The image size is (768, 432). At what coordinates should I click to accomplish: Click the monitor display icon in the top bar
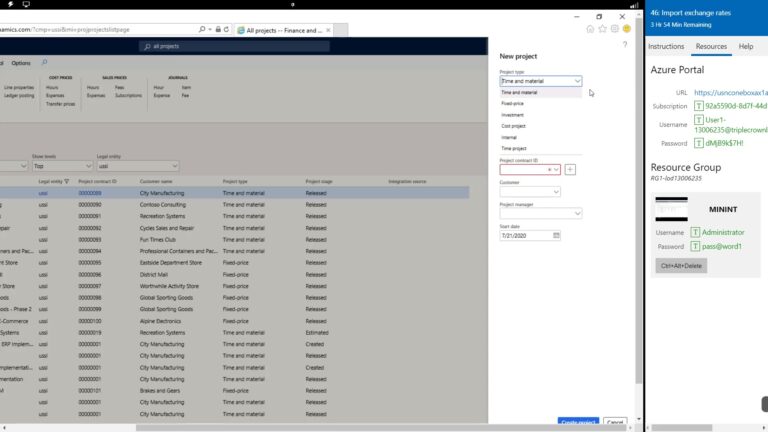click(x=26, y=4)
